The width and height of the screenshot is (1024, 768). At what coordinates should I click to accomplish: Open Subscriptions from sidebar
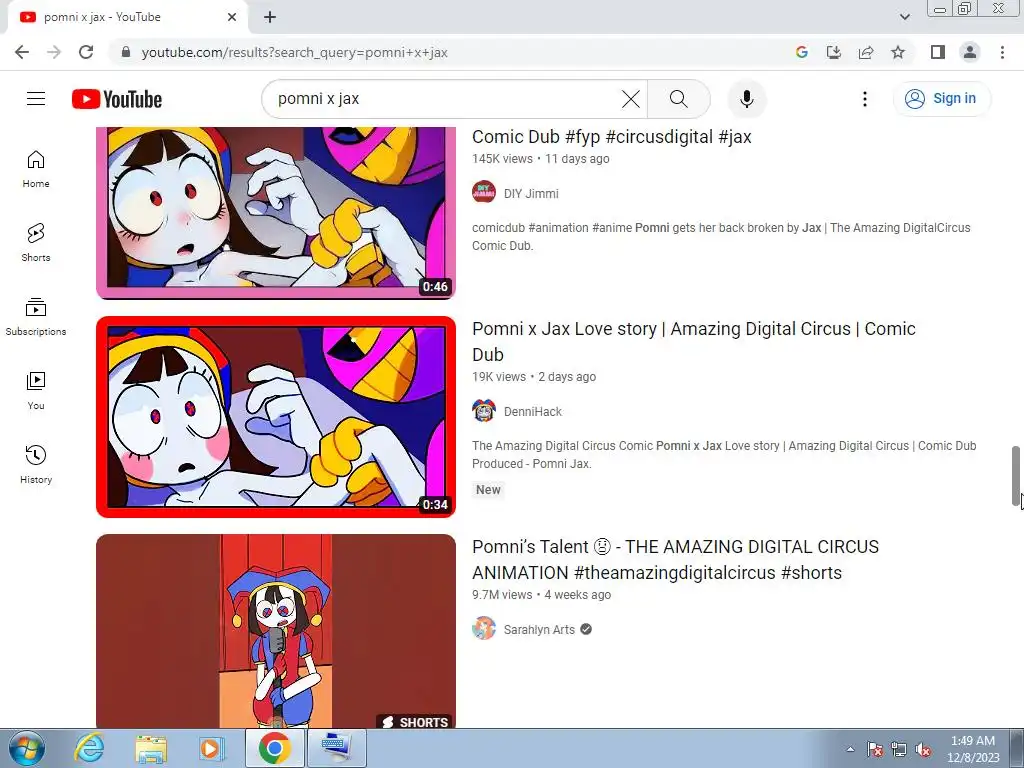tap(36, 317)
